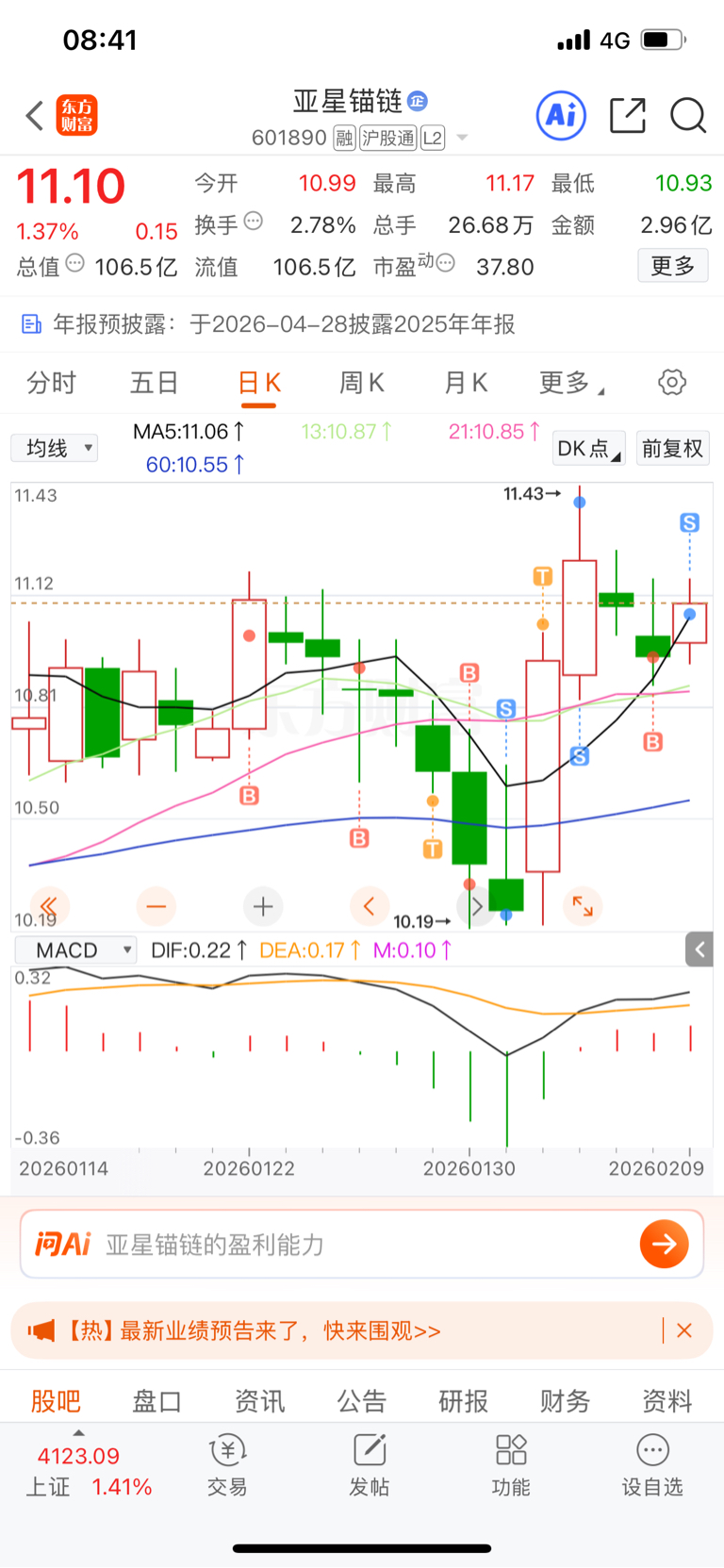Zoom in chart with plus button
The width and height of the screenshot is (724, 1568).
click(x=263, y=906)
